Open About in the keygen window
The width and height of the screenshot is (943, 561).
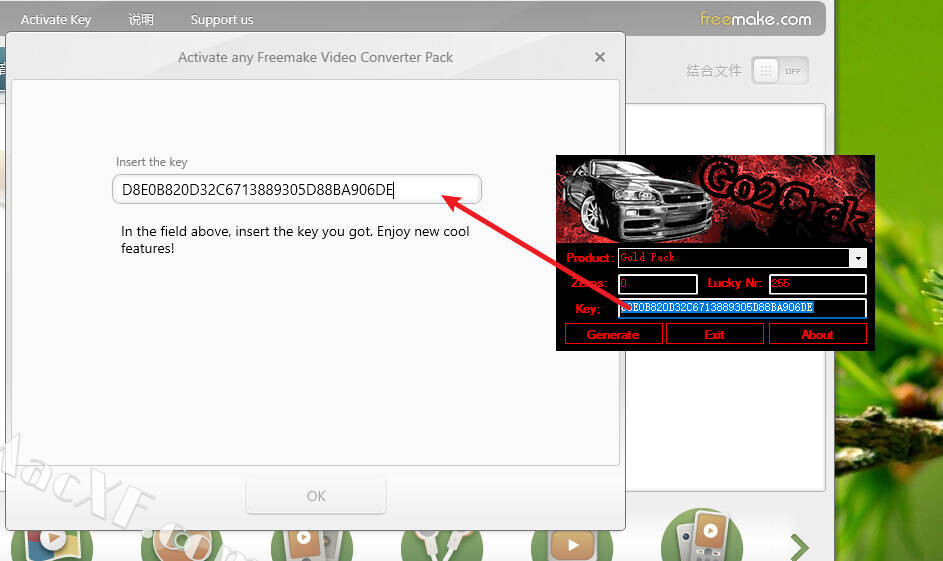817,334
